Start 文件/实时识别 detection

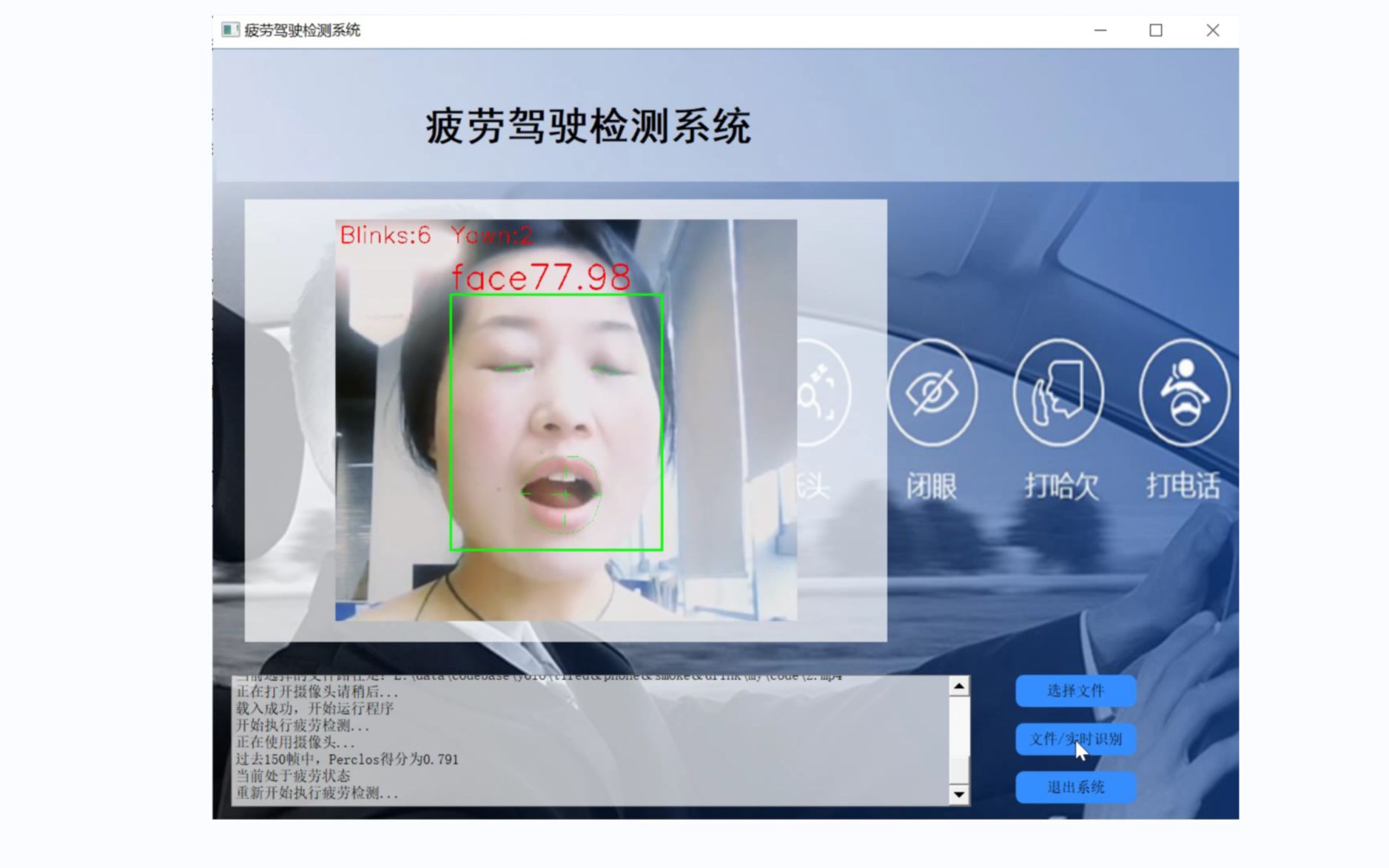click(1075, 739)
